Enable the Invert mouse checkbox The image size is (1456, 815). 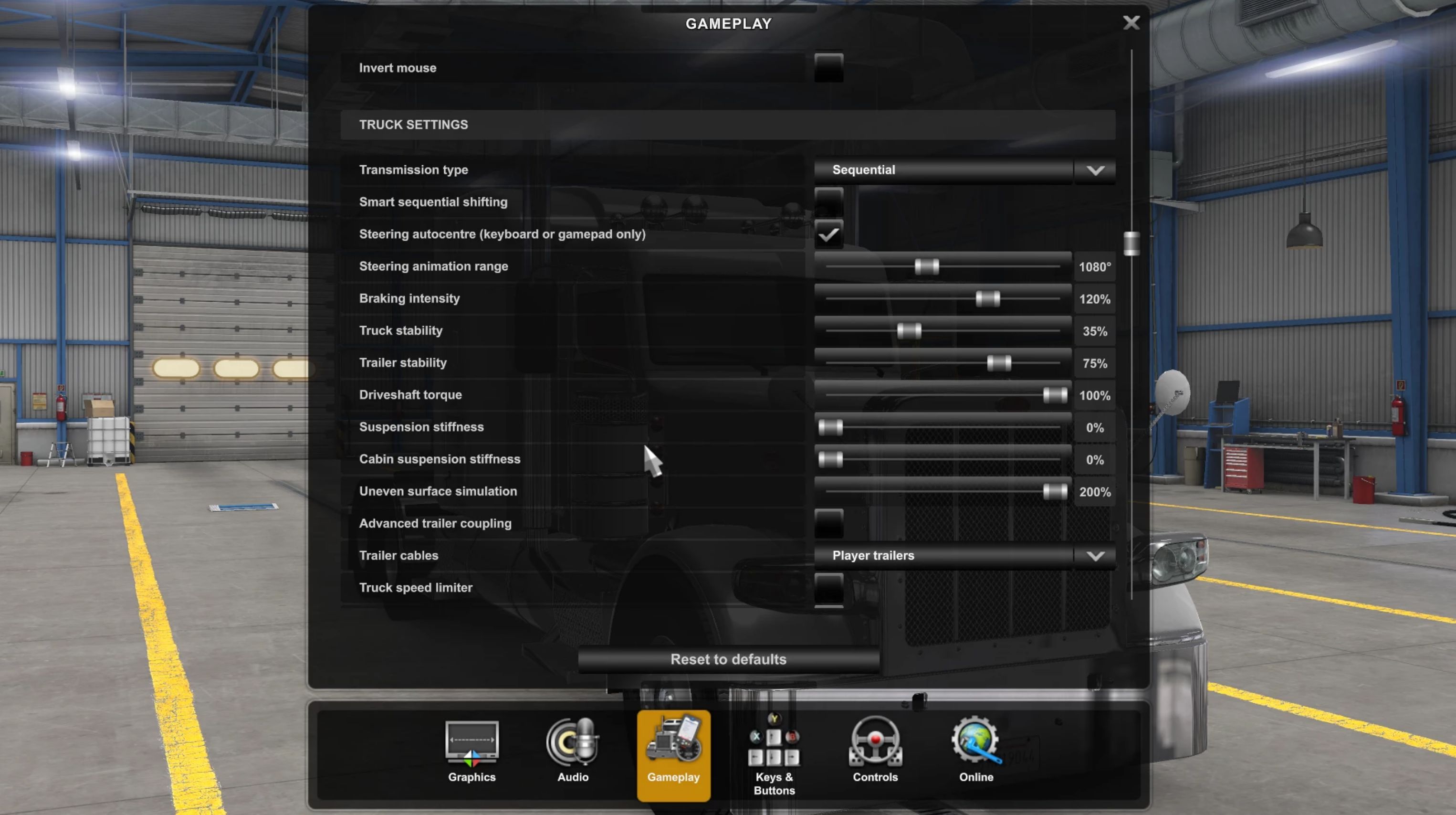[x=828, y=68]
